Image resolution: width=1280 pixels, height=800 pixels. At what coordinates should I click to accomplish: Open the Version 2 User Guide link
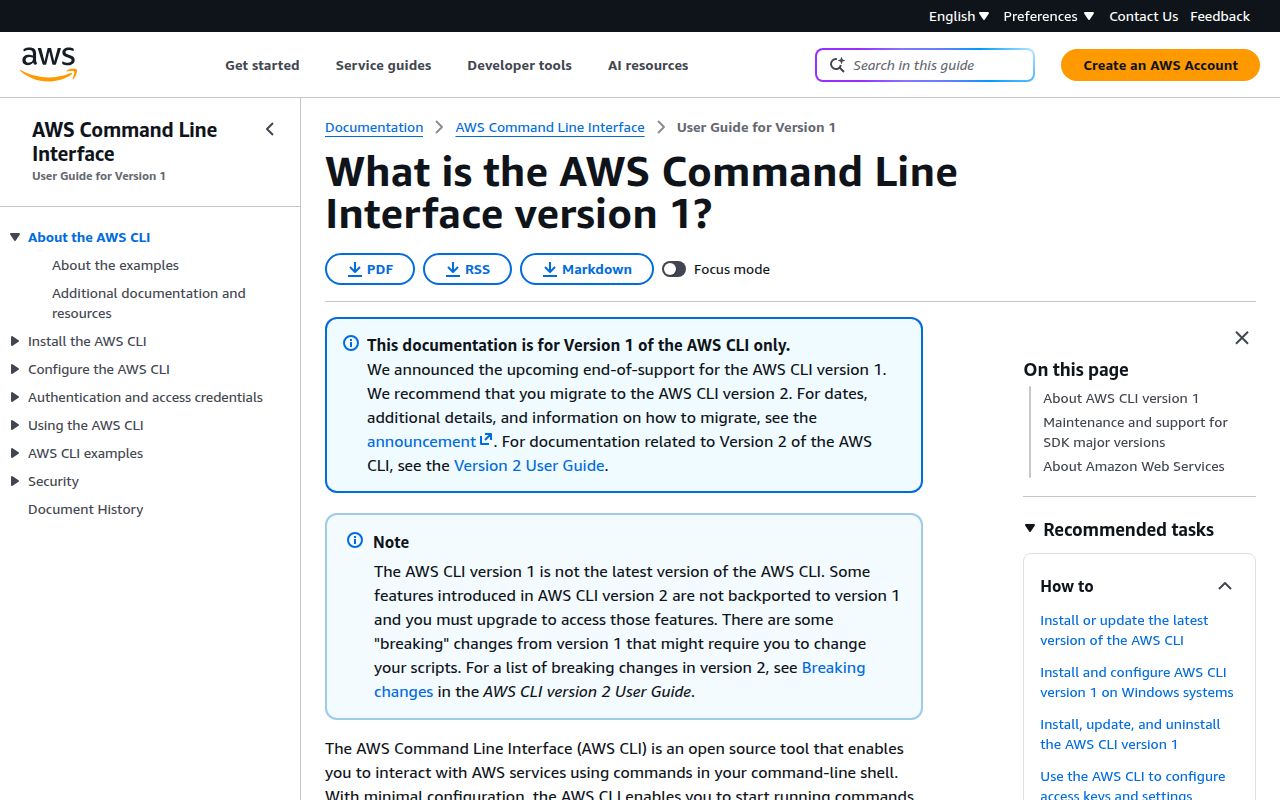(x=529, y=465)
